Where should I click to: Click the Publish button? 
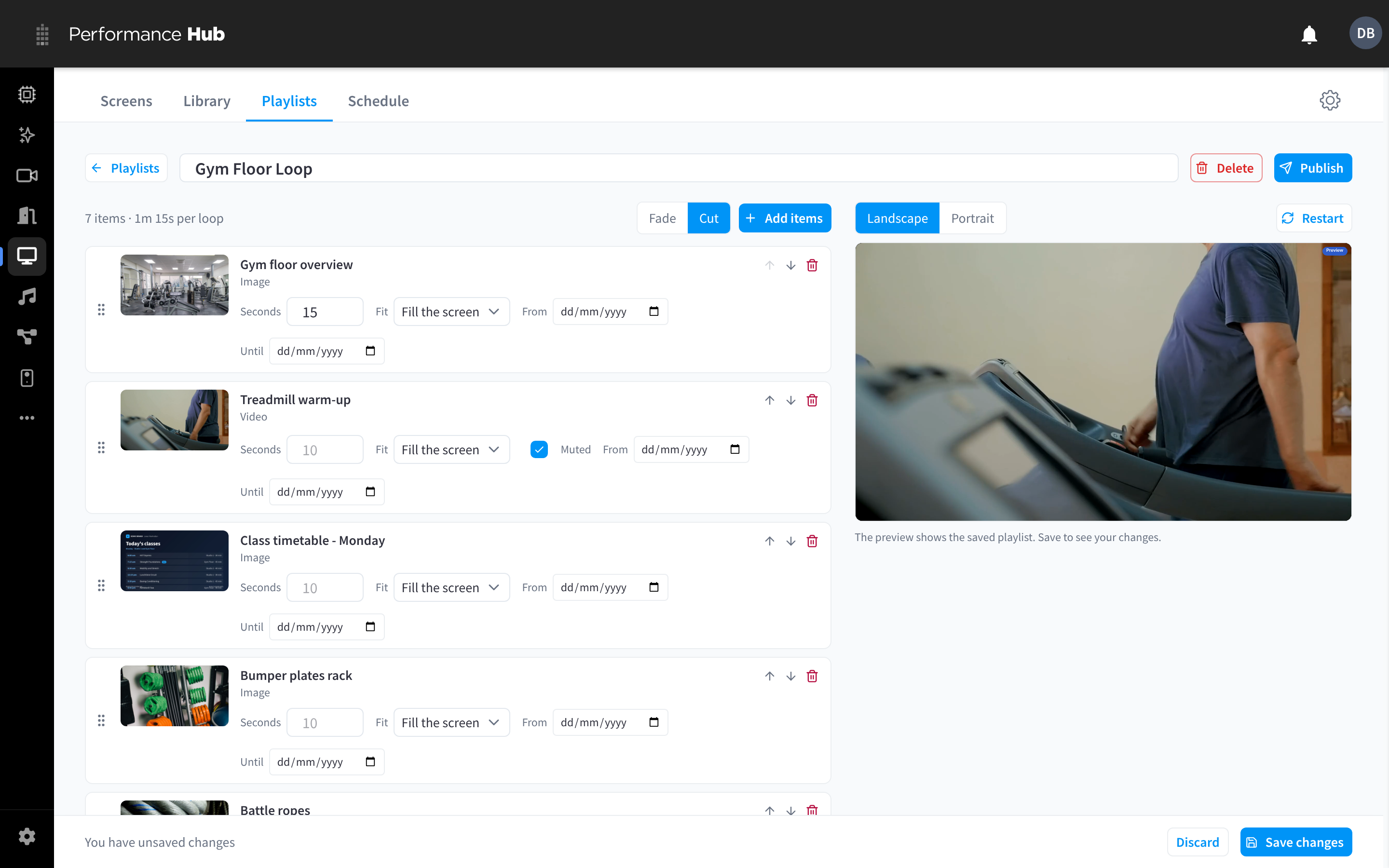coord(1312,168)
